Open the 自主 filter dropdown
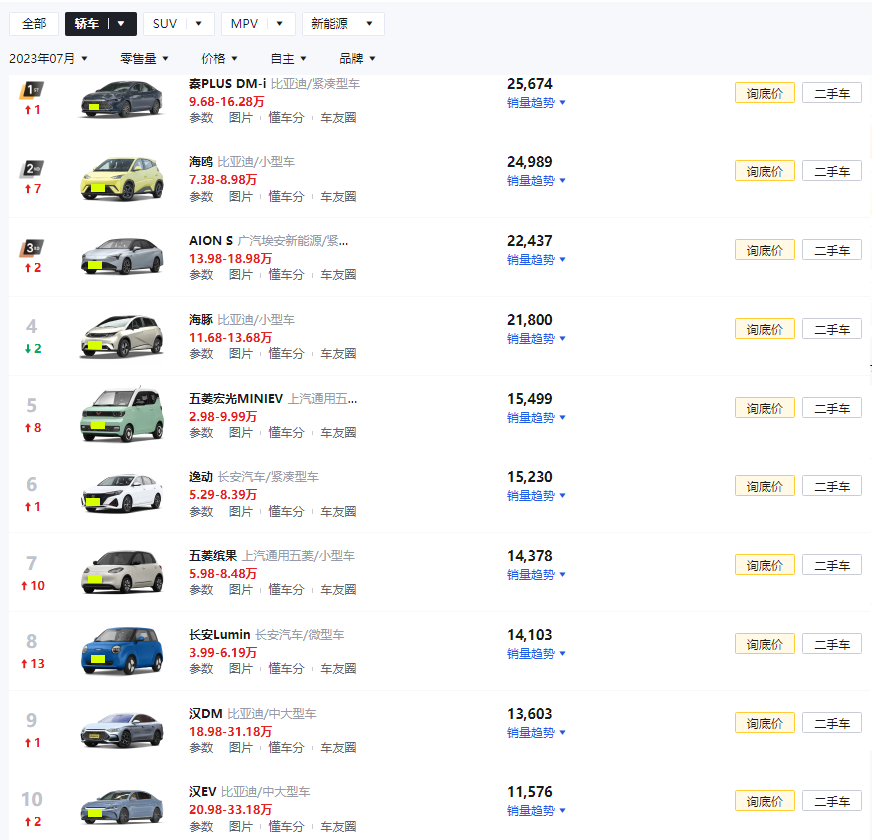This screenshot has width=872, height=840. pos(288,58)
